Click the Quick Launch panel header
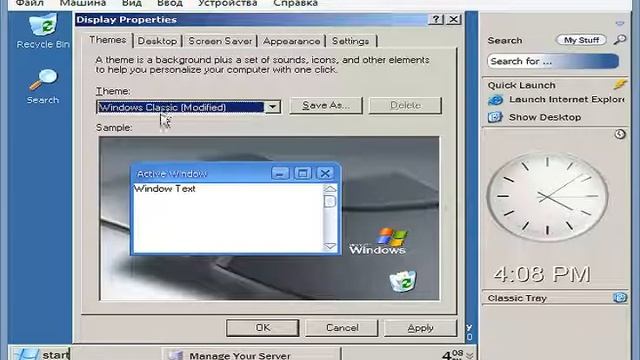Image resolution: width=640 pixels, height=360 pixels. 554,85
